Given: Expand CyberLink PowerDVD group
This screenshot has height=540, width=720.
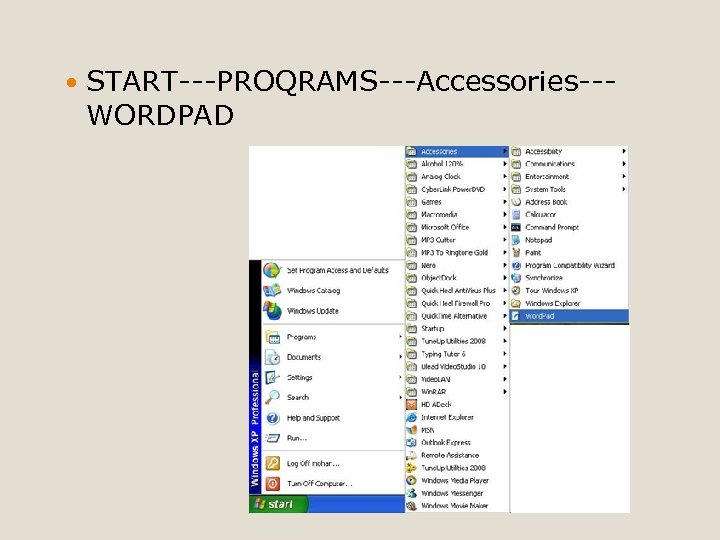Looking at the screenshot, I should 457,189.
